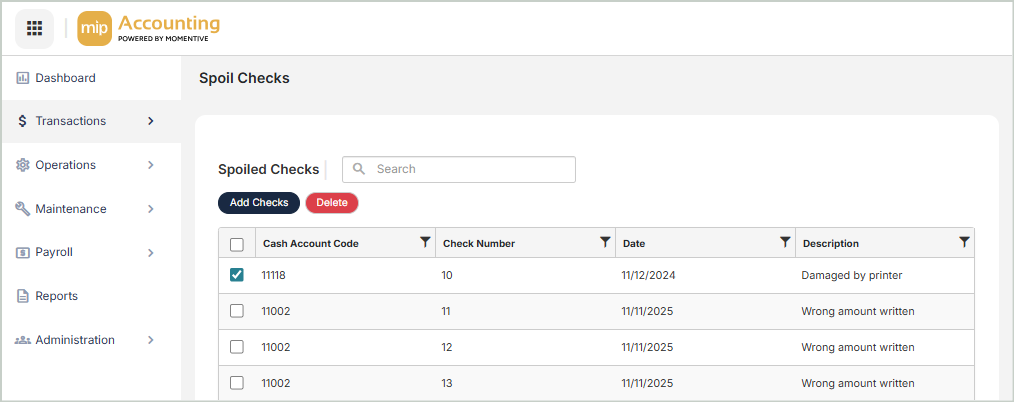Uncheck the row for check number 10
1014x402 pixels.
pos(237,275)
